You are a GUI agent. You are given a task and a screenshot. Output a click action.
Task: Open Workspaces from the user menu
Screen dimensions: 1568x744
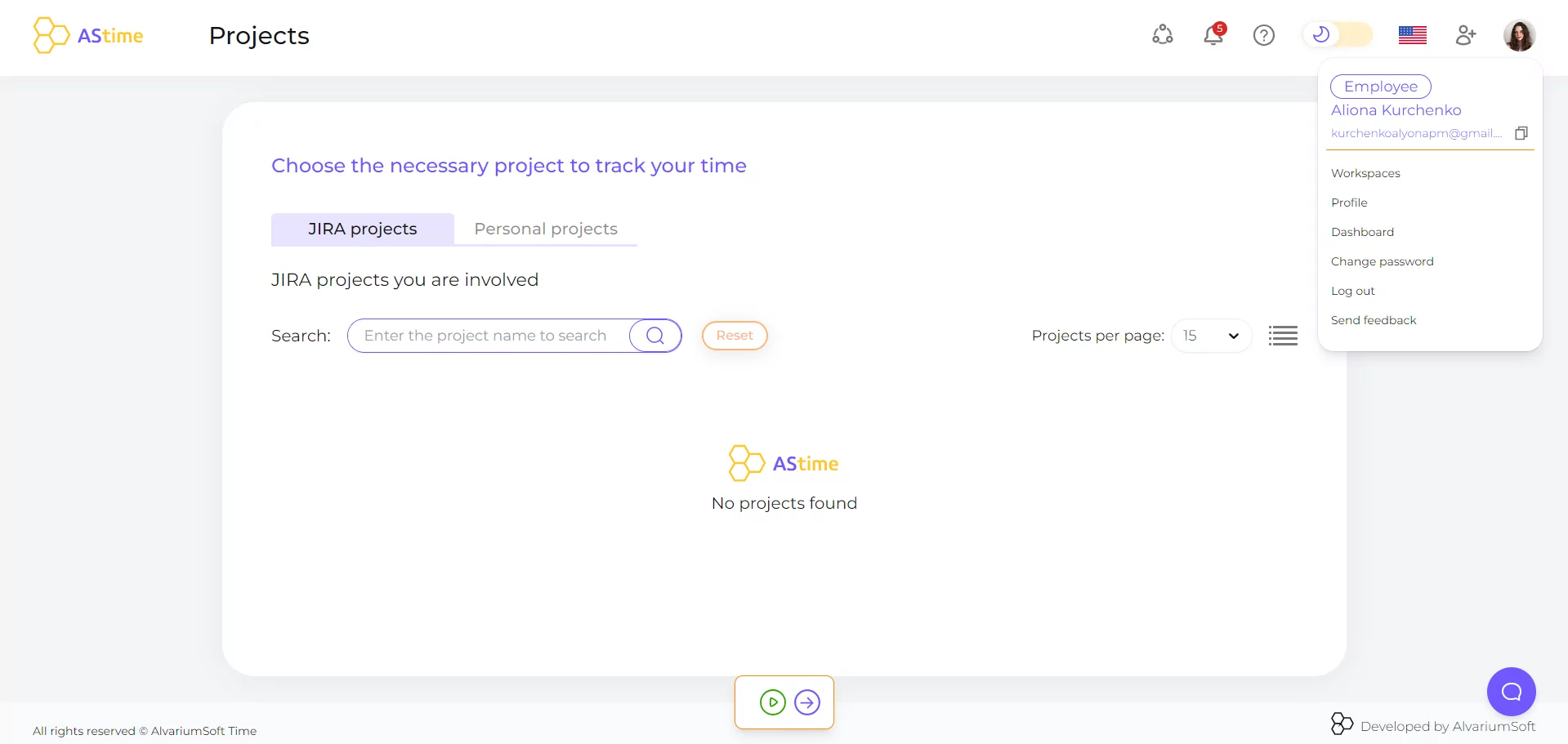(1365, 173)
